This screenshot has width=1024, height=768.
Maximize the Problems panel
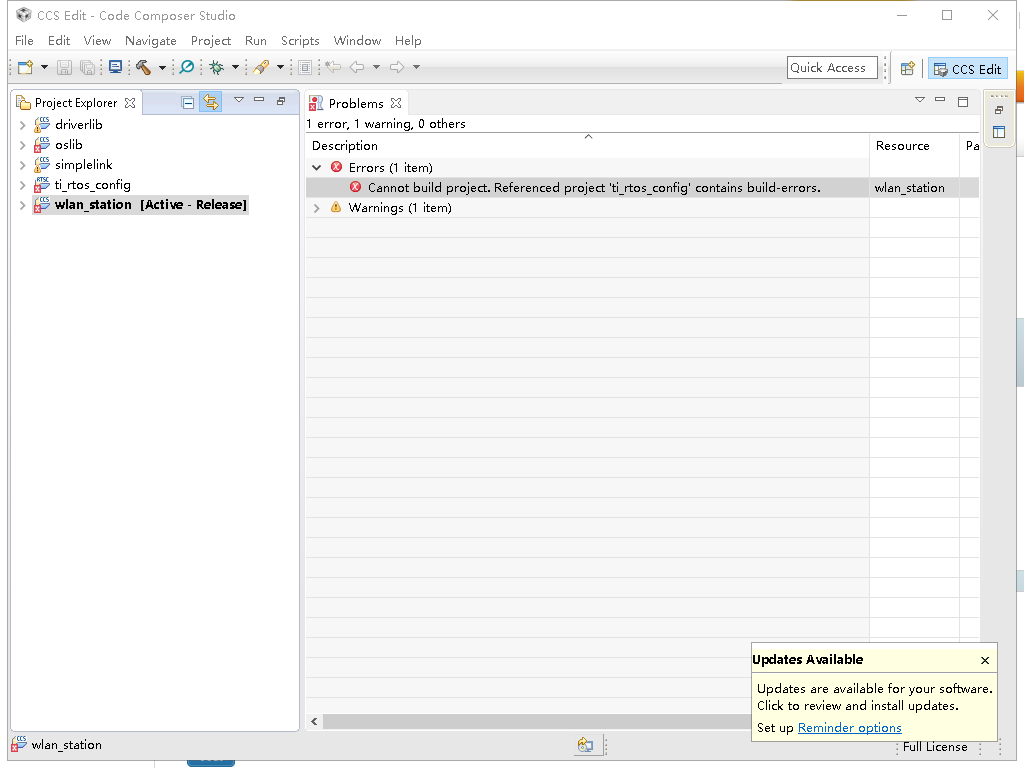[963, 101]
